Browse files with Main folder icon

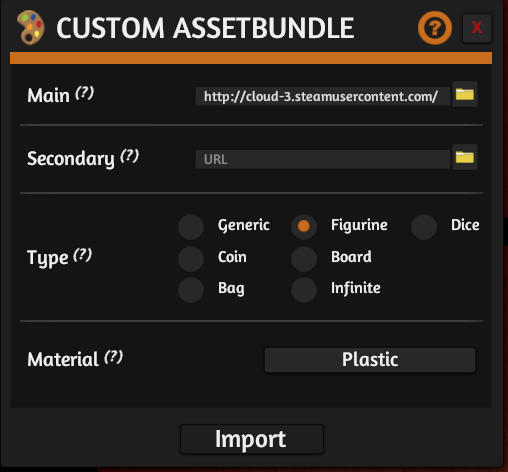(465, 94)
